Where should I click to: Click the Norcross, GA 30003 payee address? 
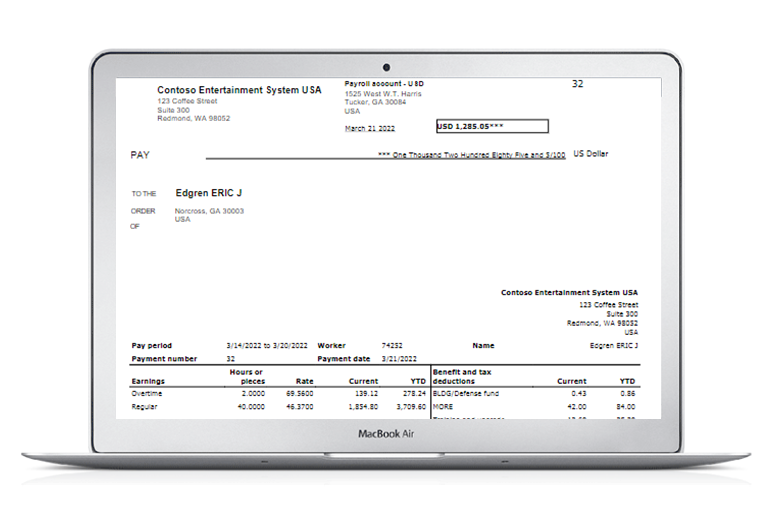coord(209,211)
